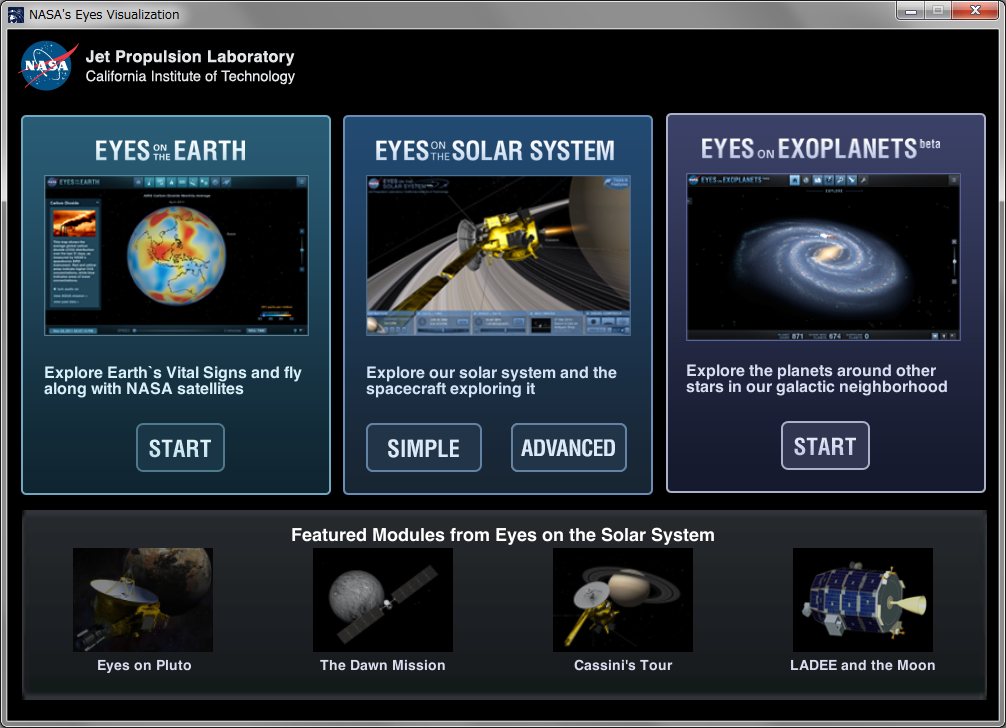Choose the LADEE and the Moon module
Image resolution: width=1006 pixels, height=728 pixels.
pyautogui.click(x=862, y=599)
